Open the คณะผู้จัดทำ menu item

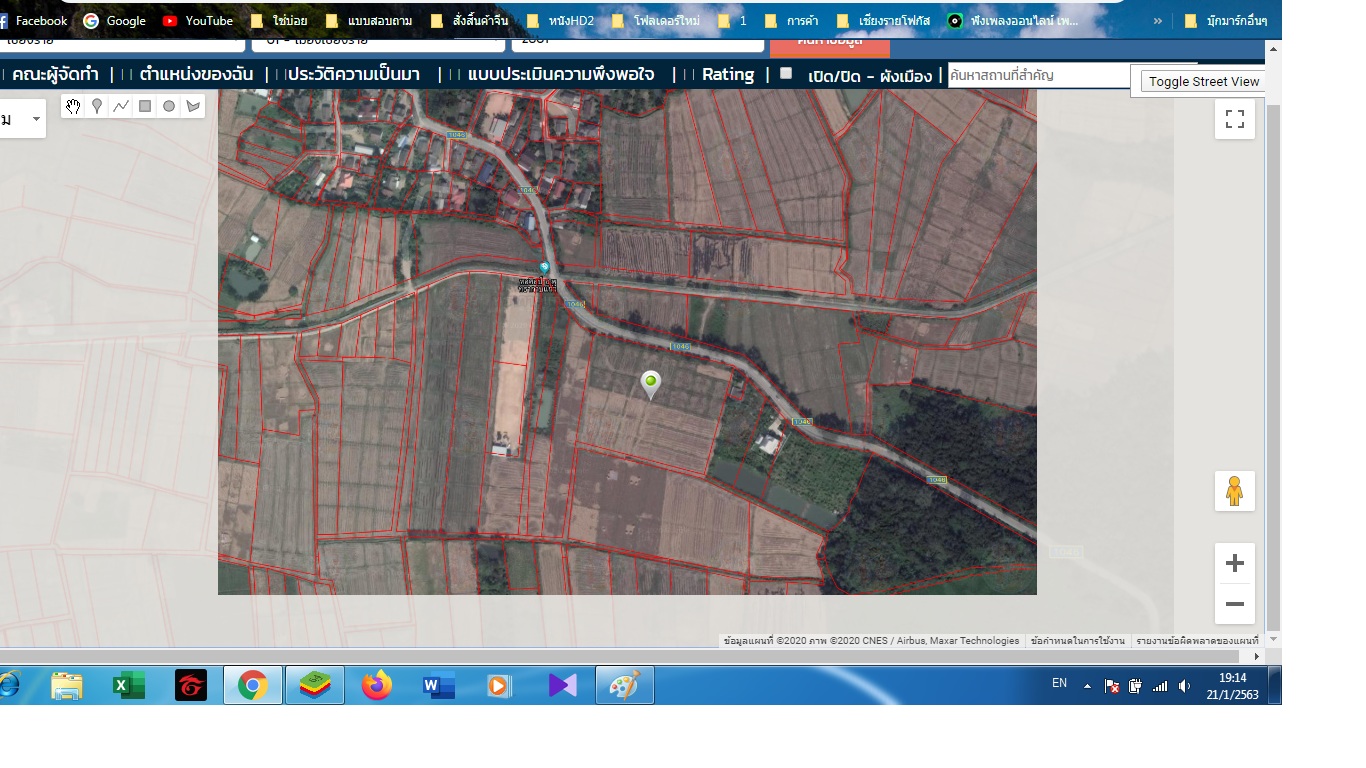tap(55, 75)
